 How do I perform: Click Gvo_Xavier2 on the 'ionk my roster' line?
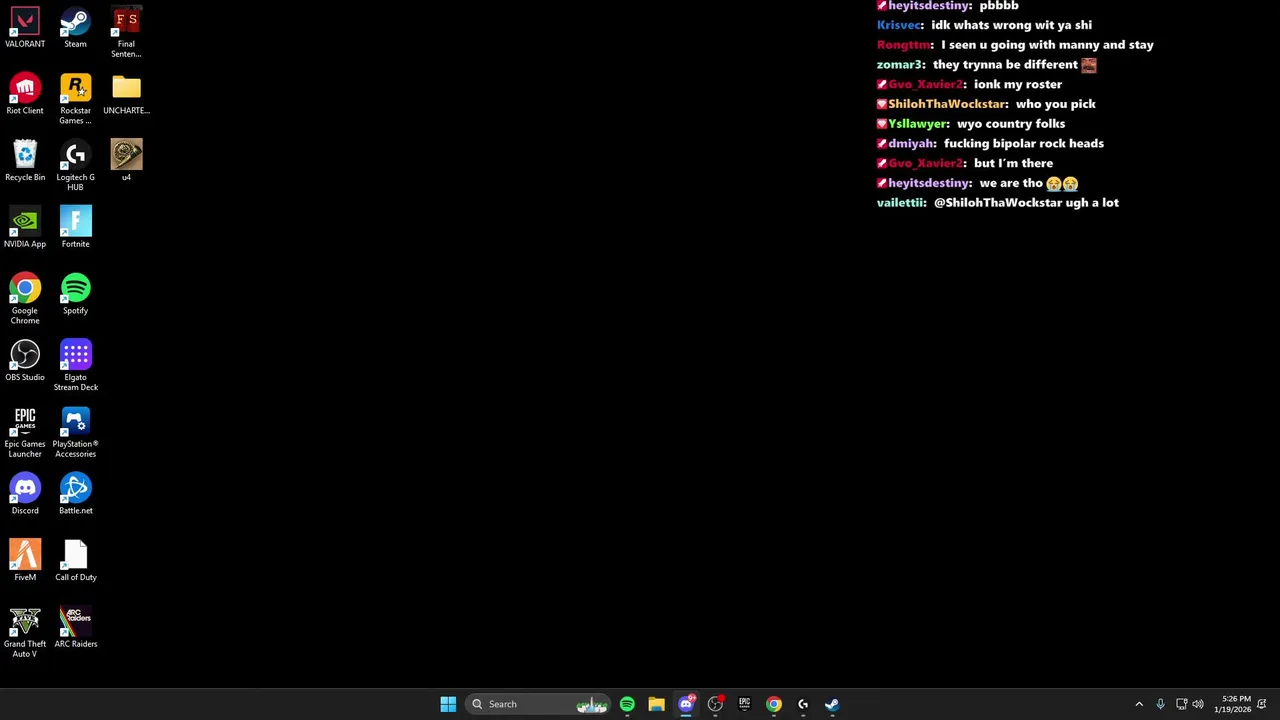click(x=927, y=85)
